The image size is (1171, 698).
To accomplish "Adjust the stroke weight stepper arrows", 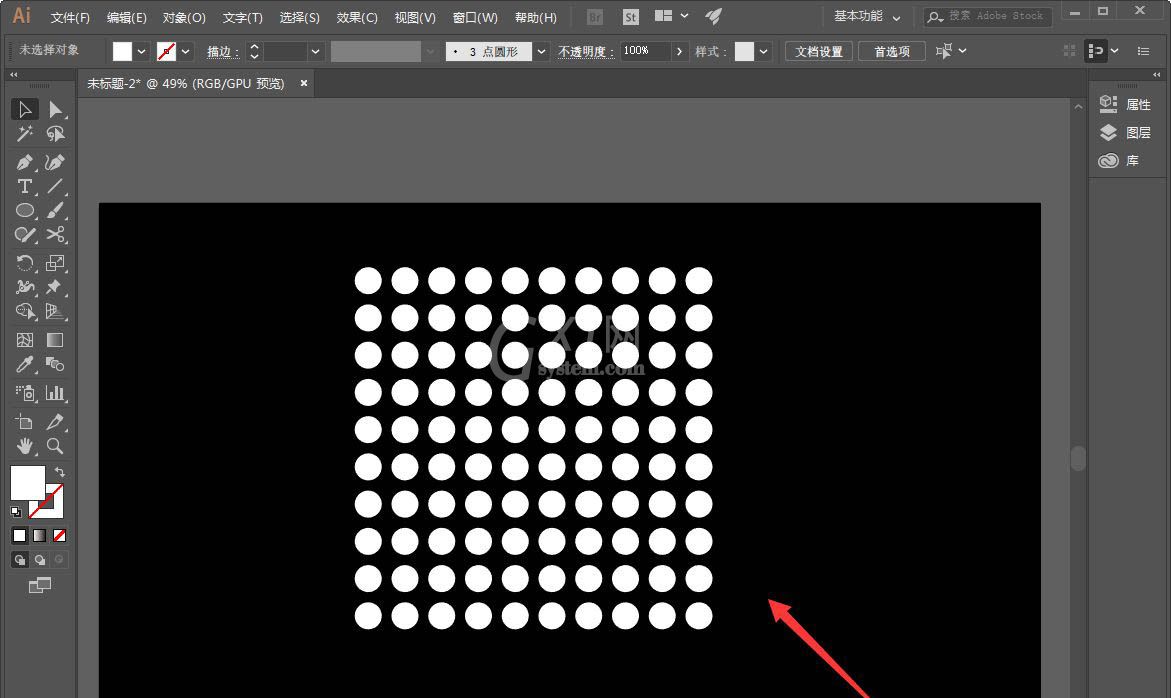I will tap(255, 51).
